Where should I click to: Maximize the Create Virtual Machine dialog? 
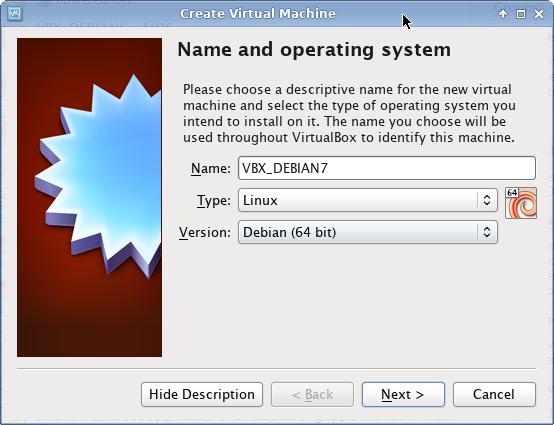tap(521, 14)
